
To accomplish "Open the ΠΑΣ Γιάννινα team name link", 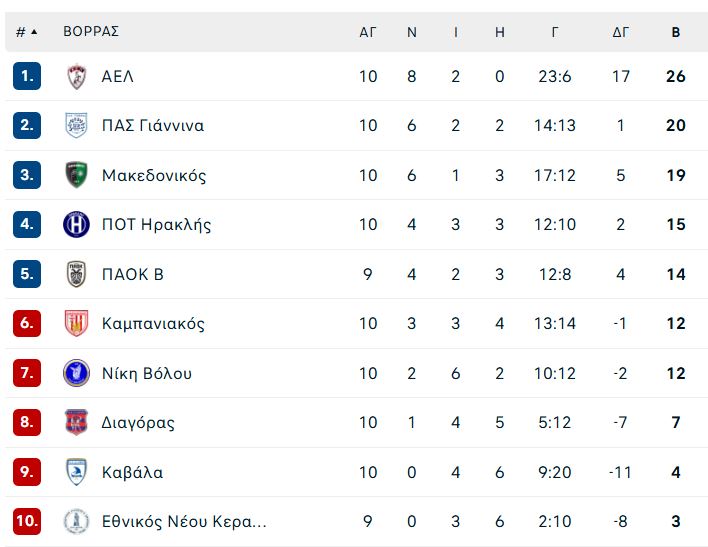I will [153, 125].
